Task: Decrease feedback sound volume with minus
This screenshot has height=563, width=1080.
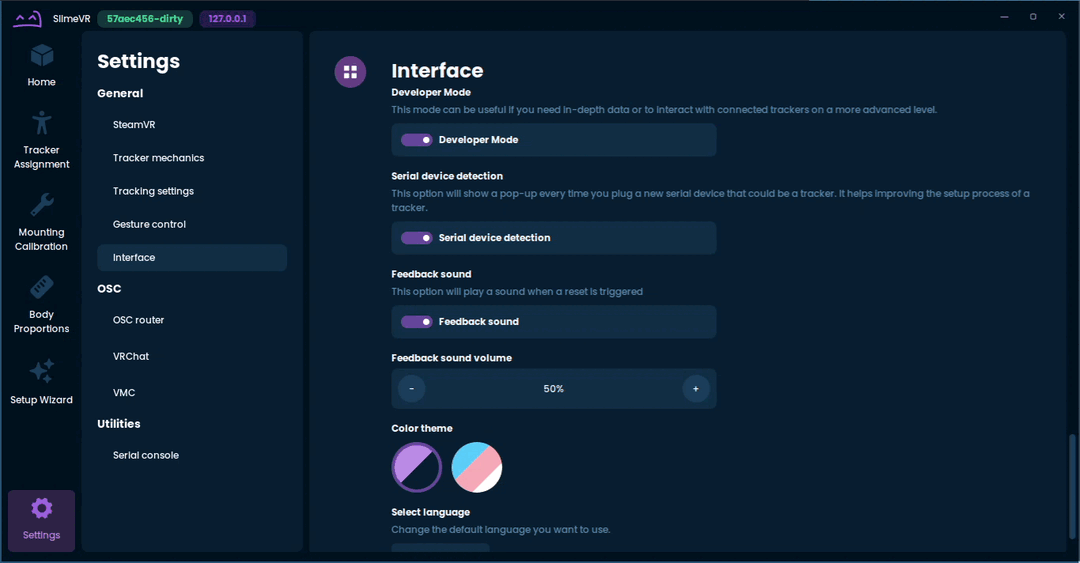Action: (411, 389)
